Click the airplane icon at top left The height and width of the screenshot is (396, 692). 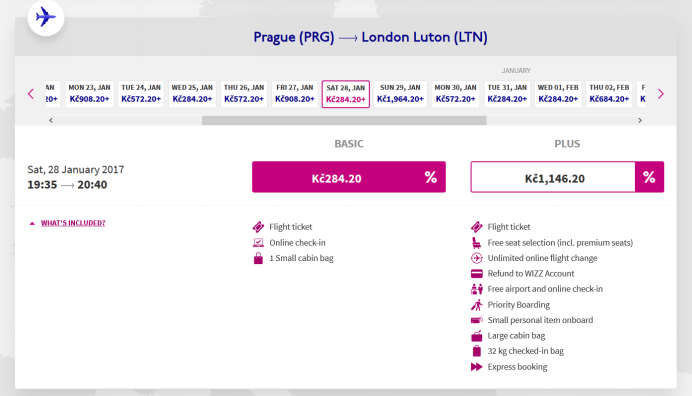pos(46,18)
